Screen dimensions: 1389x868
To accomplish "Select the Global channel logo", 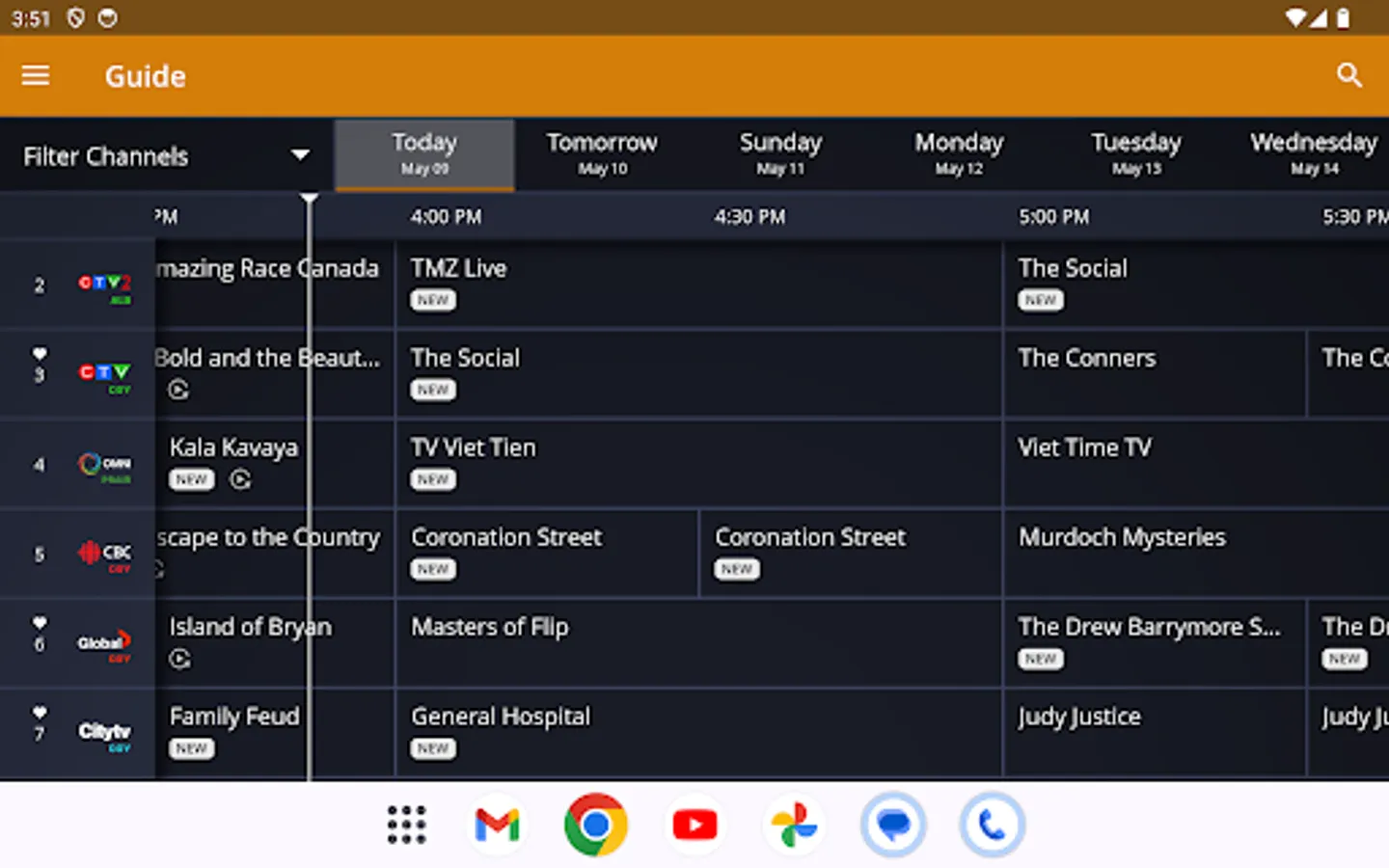I will 103,643.
